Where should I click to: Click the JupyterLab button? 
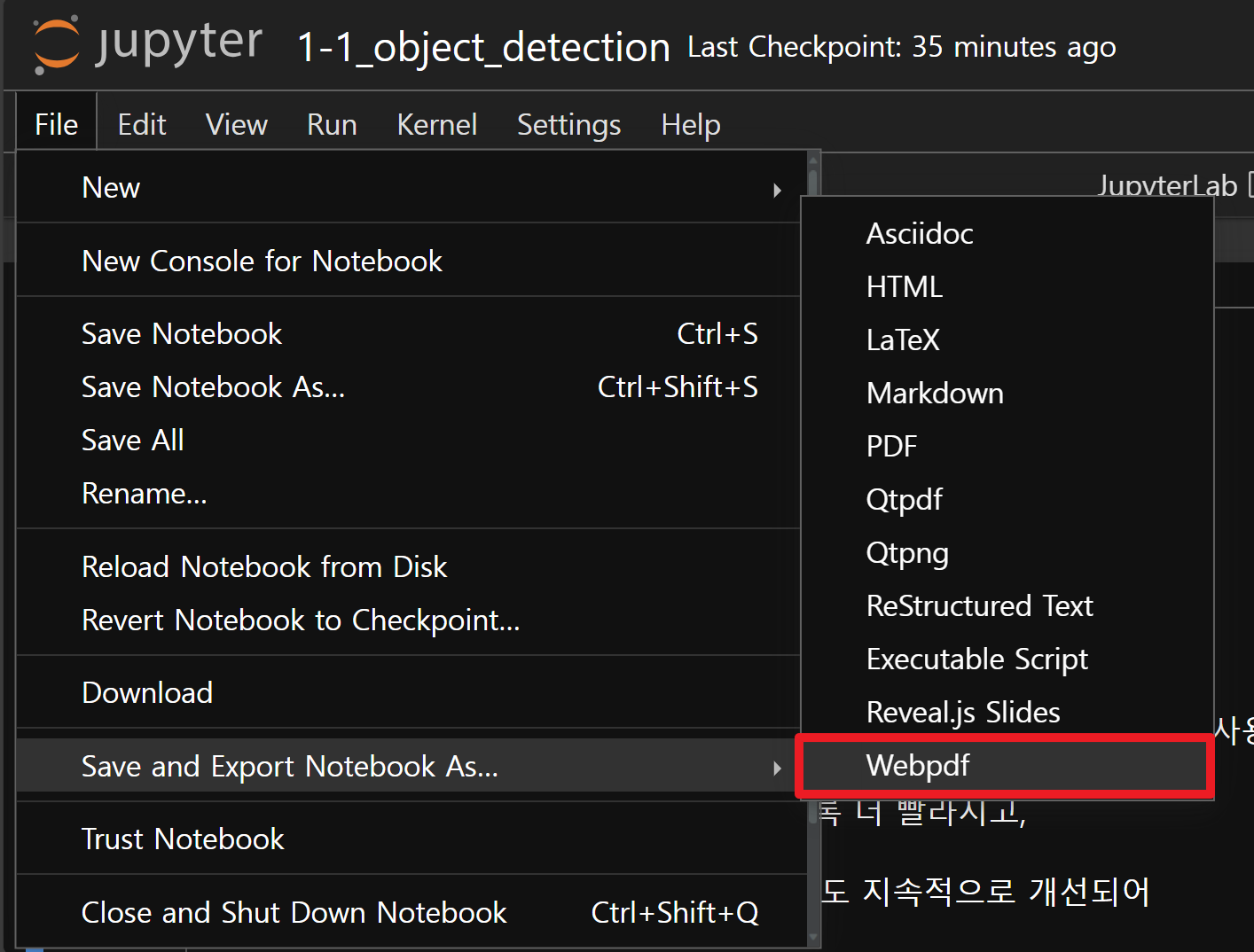coord(1174,184)
